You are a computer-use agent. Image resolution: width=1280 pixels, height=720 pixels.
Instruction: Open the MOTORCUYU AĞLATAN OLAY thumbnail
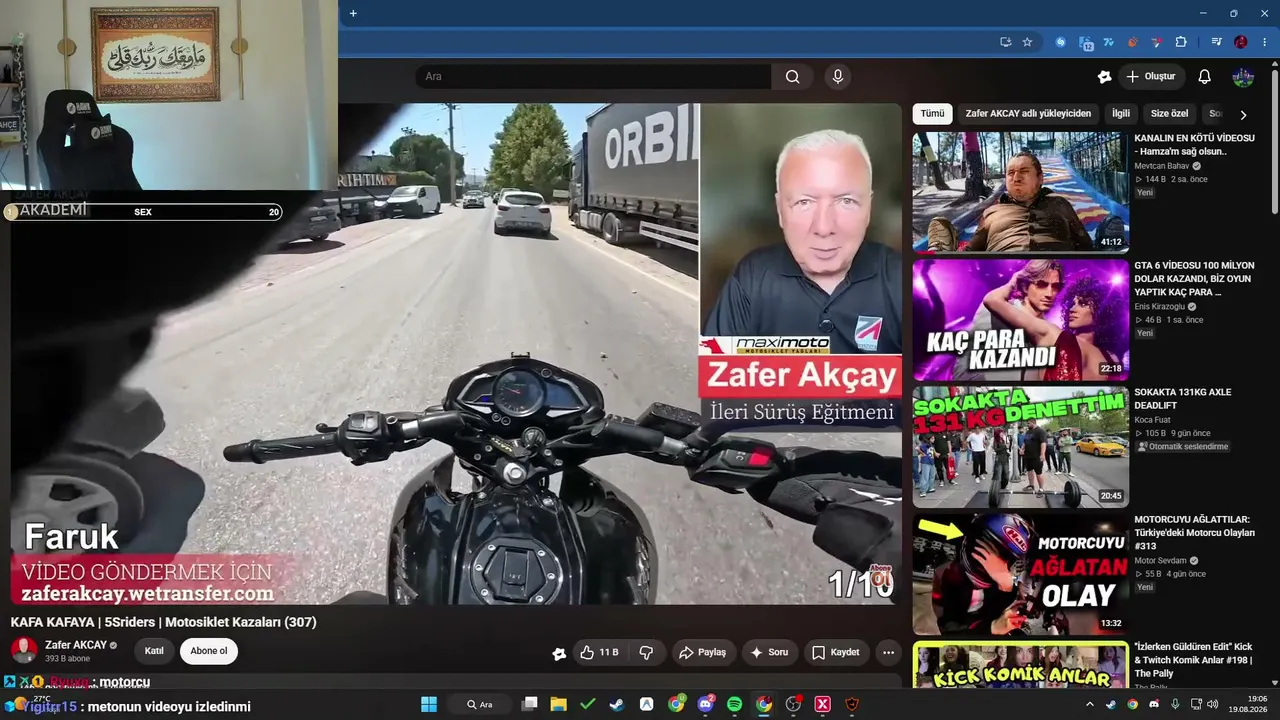pos(1020,574)
